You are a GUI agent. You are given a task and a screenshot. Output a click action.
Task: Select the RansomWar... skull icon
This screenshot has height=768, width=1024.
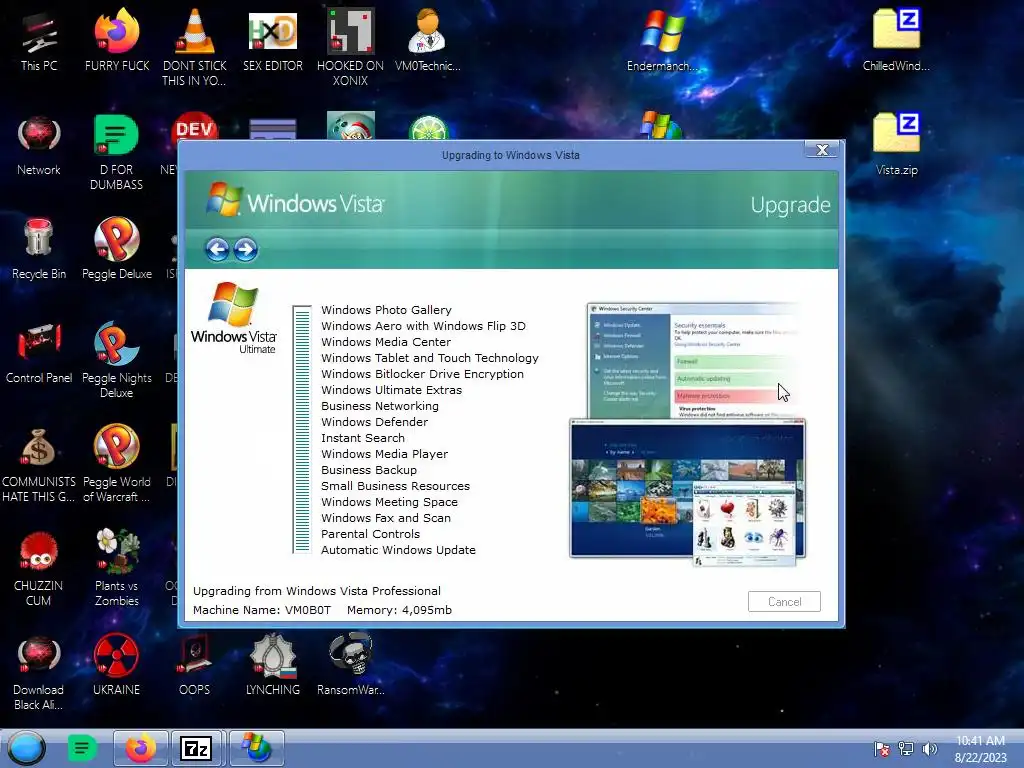click(x=351, y=665)
